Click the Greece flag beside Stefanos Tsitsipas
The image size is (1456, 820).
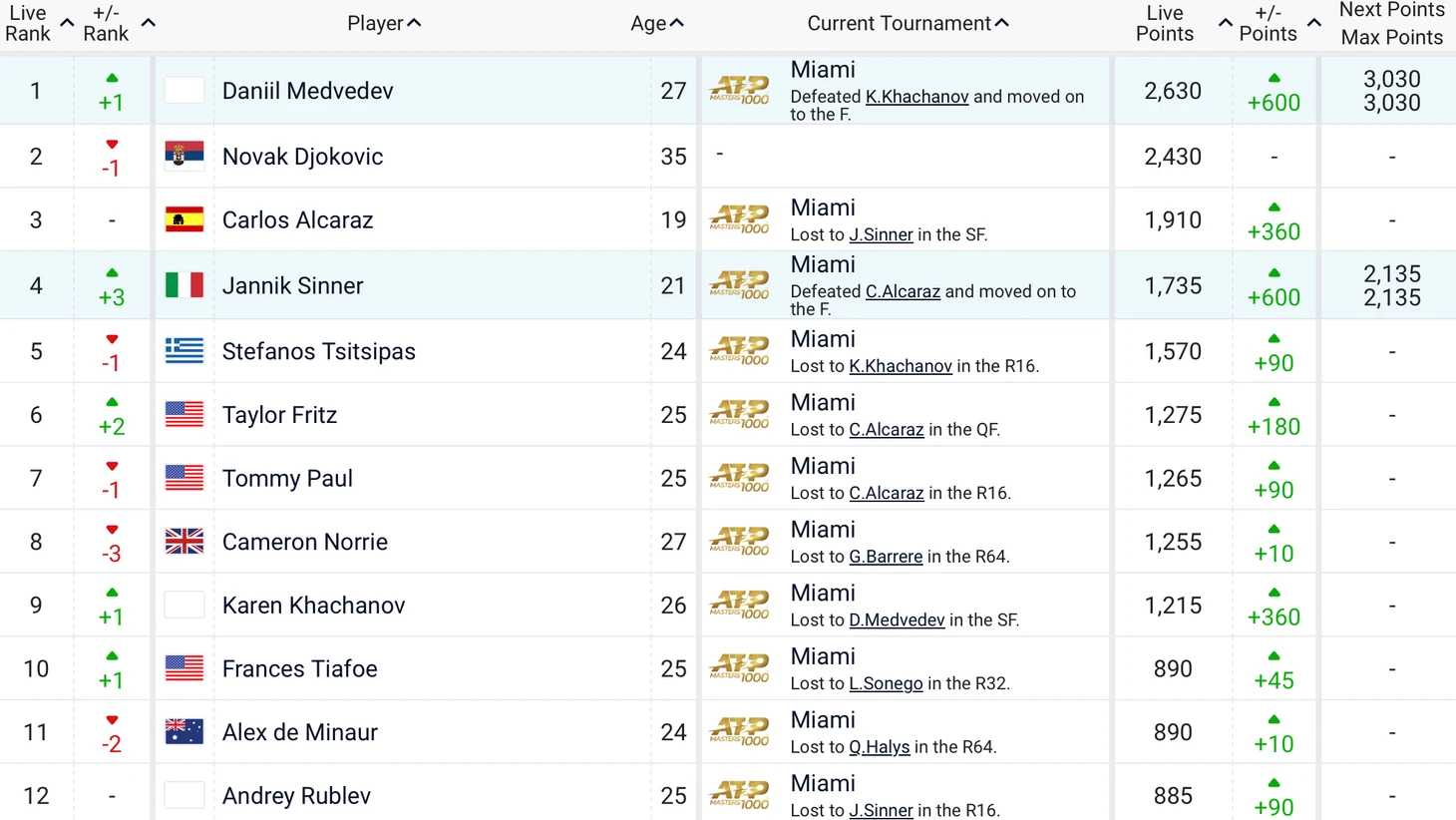tap(184, 350)
